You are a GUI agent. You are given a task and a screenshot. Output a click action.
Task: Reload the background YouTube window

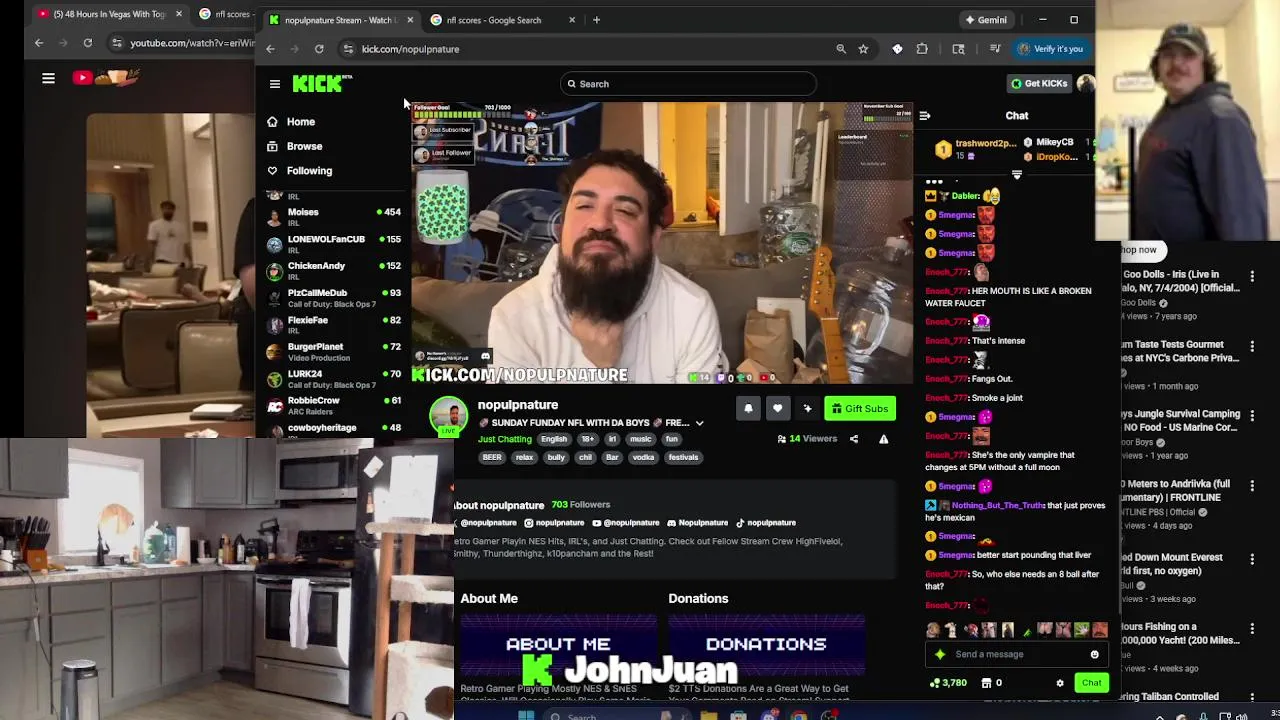88,43
